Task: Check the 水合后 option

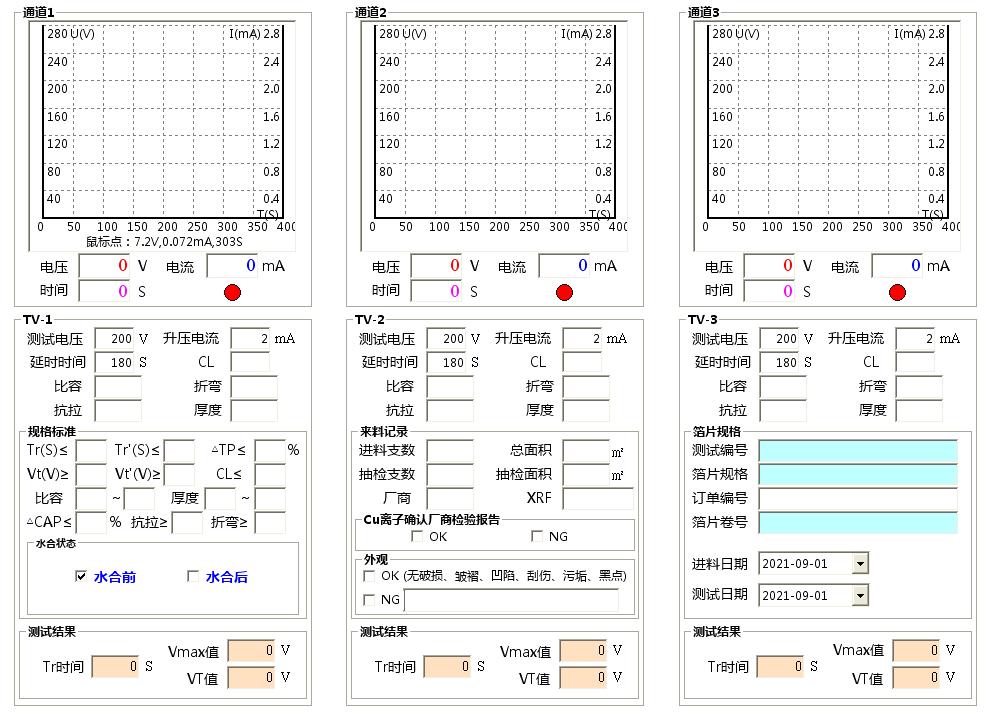Action: coord(193,576)
